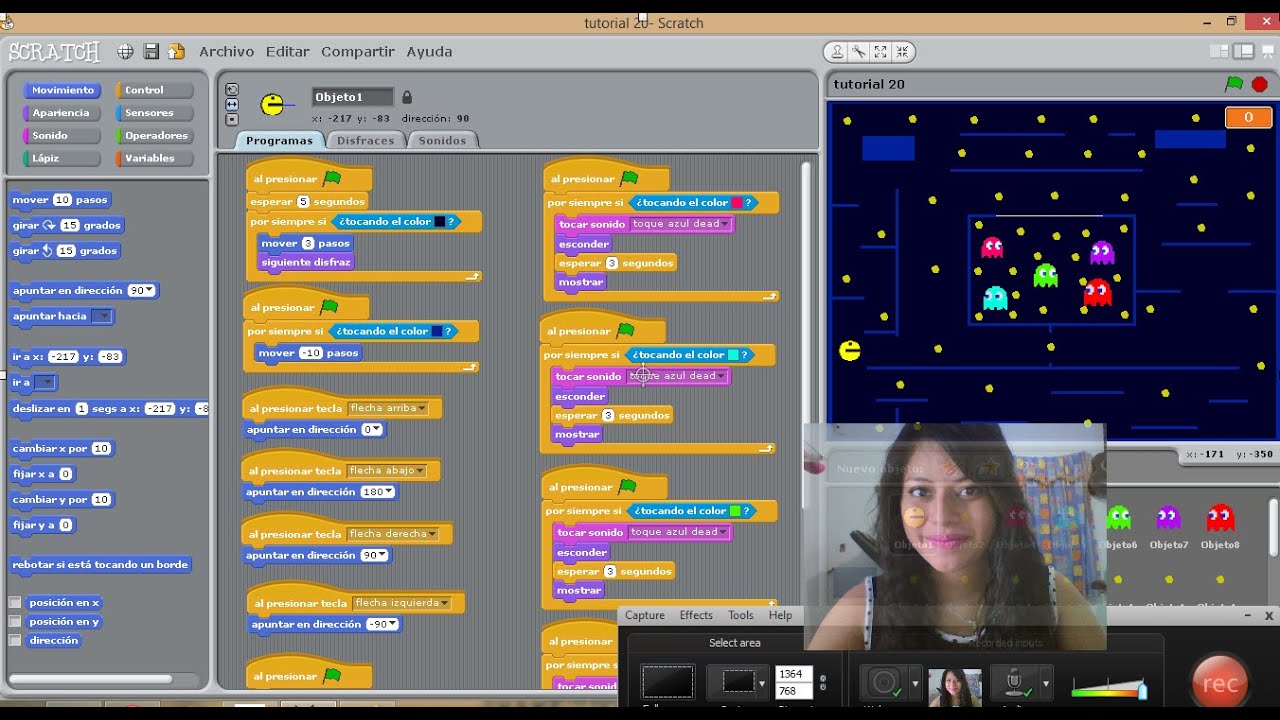This screenshot has height=720, width=1280.
Task: Click the red rec record button
Action: [x=1220, y=684]
